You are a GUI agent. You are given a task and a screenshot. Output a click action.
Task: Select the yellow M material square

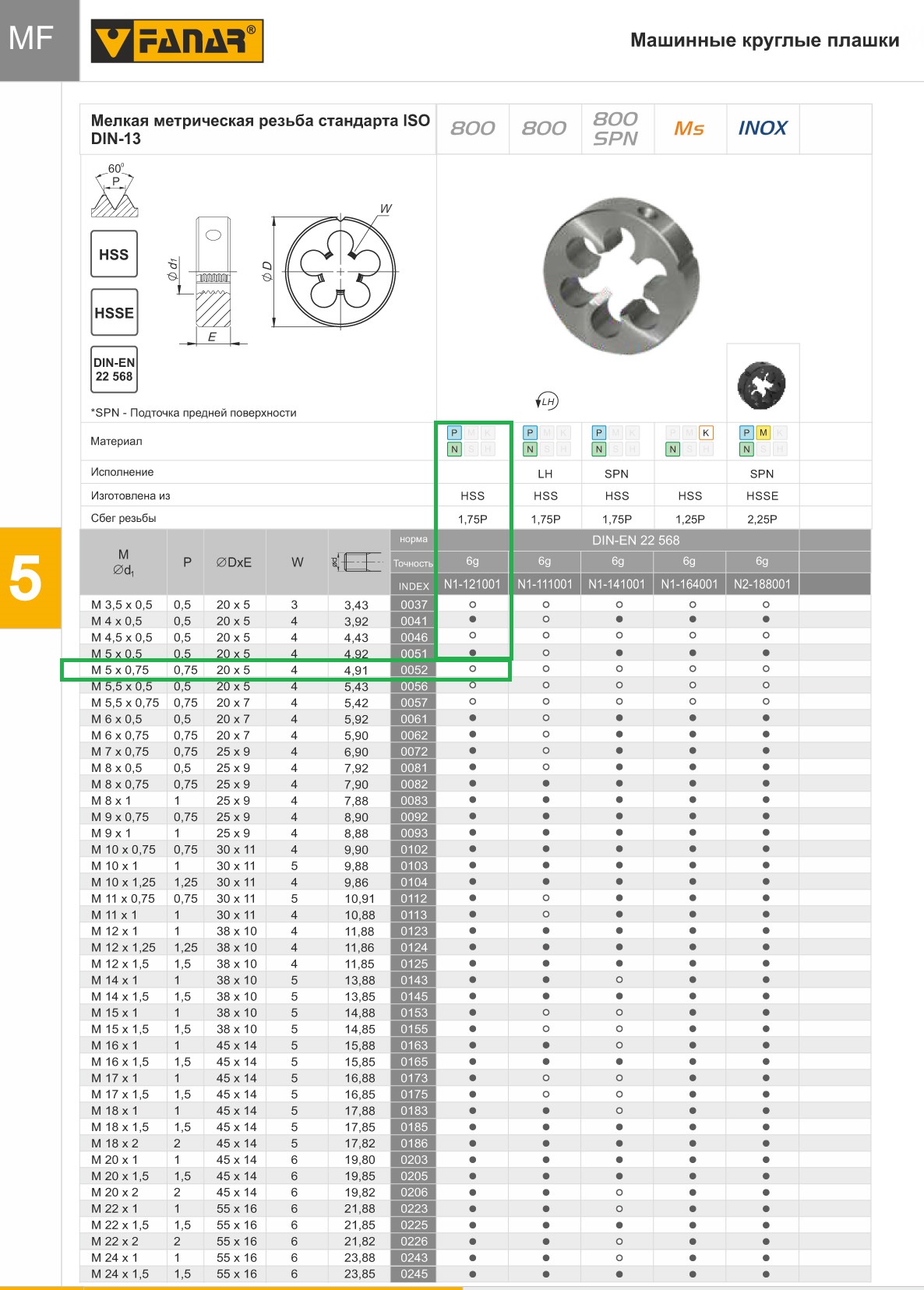coord(763,433)
